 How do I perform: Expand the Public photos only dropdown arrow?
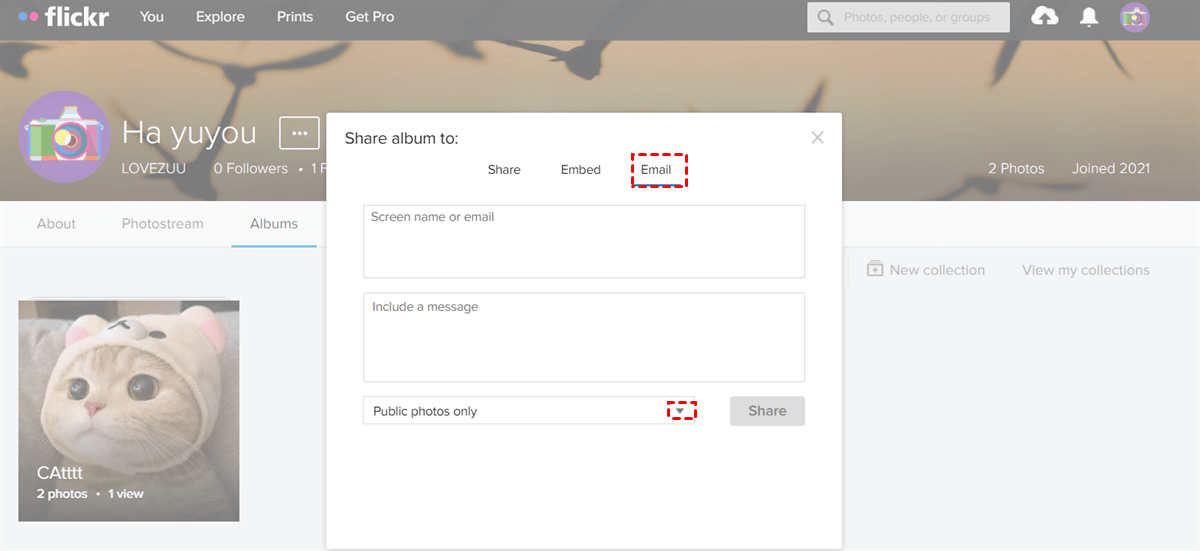coord(681,411)
